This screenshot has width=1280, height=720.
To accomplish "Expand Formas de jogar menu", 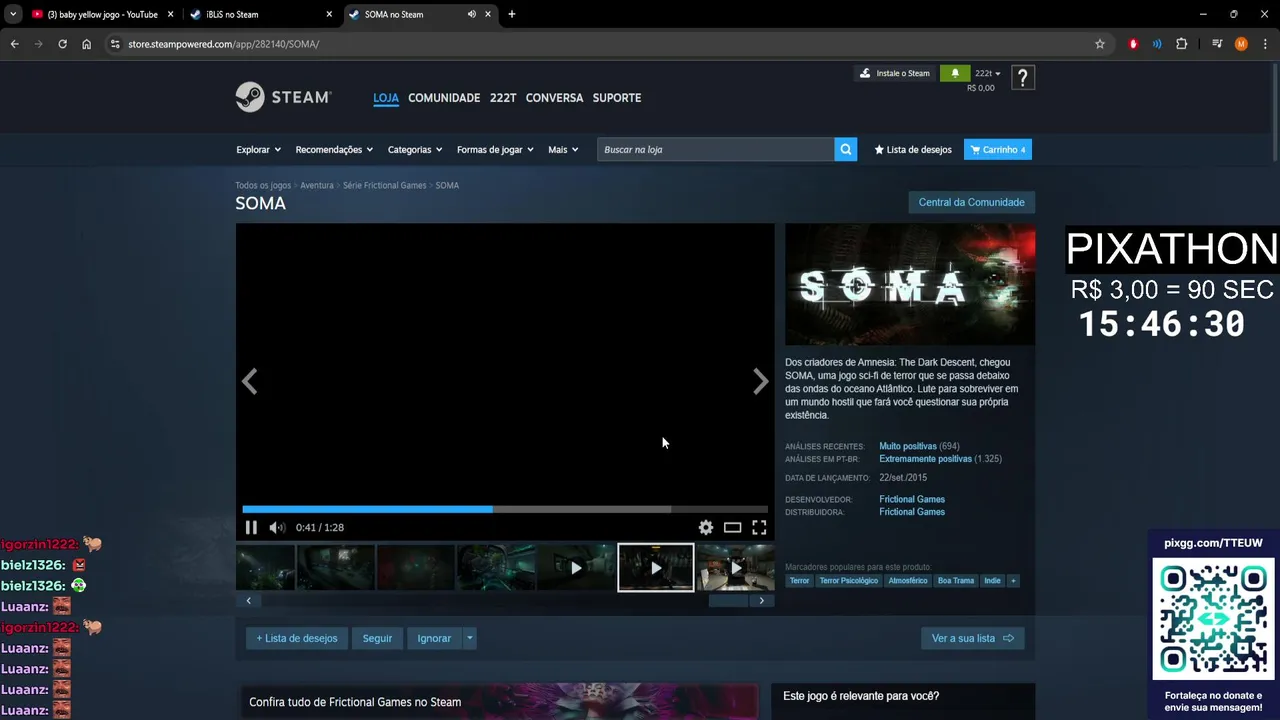I will 495,149.
